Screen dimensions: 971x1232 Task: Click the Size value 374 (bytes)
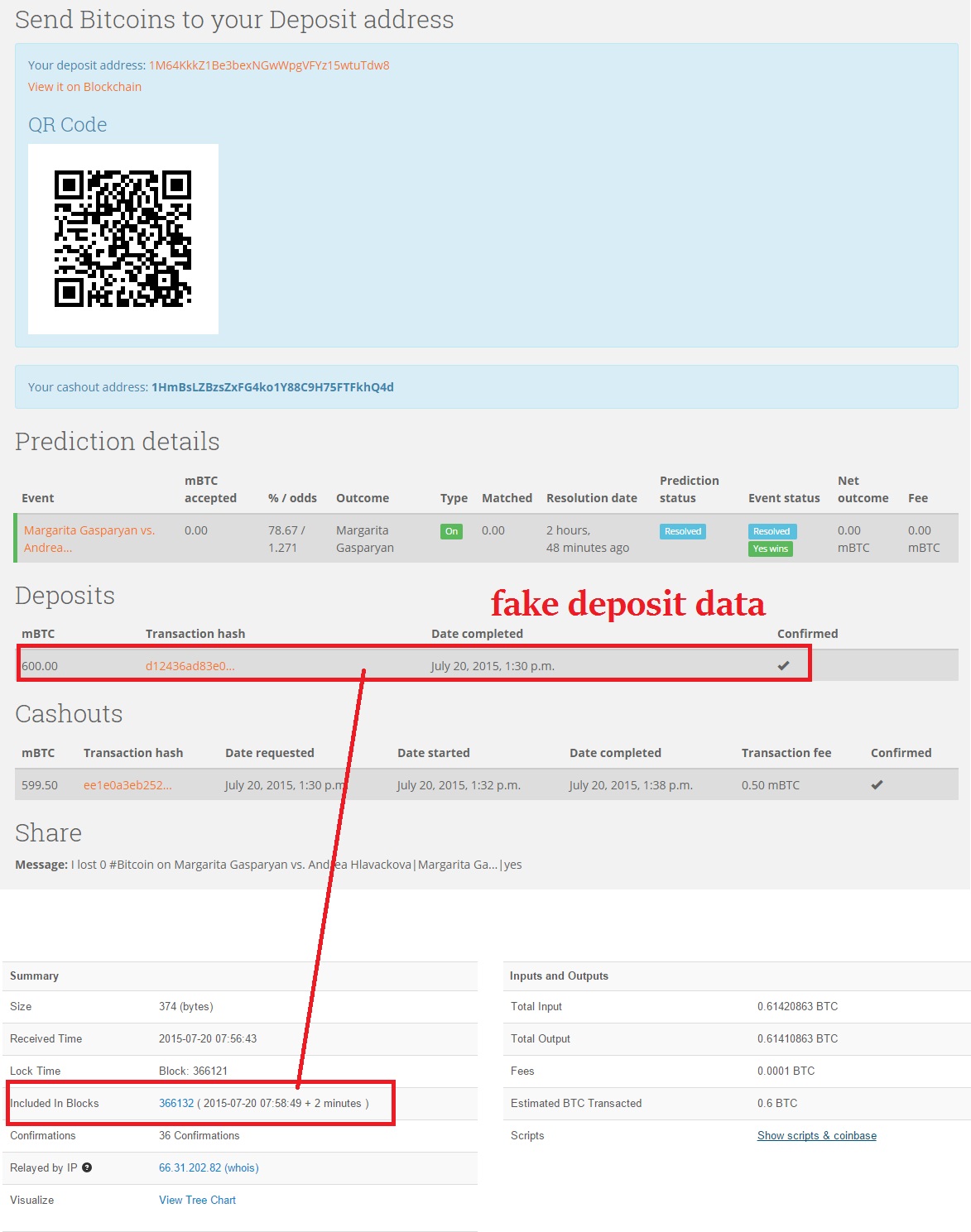click(186, 1006)
